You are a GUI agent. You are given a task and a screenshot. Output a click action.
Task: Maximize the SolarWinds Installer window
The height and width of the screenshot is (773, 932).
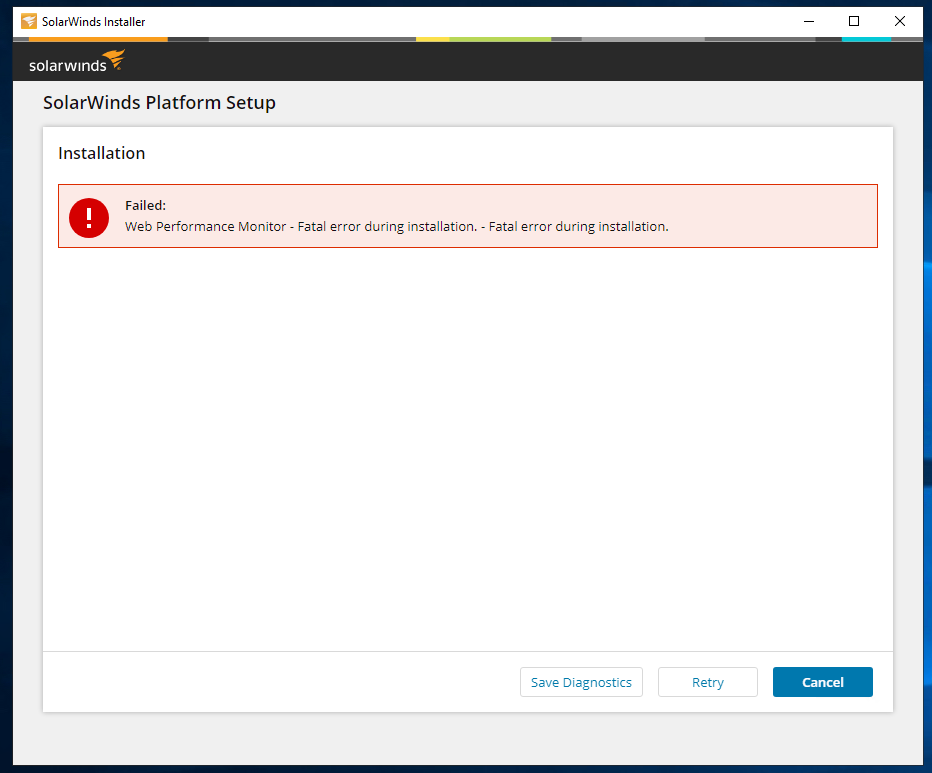854,21
